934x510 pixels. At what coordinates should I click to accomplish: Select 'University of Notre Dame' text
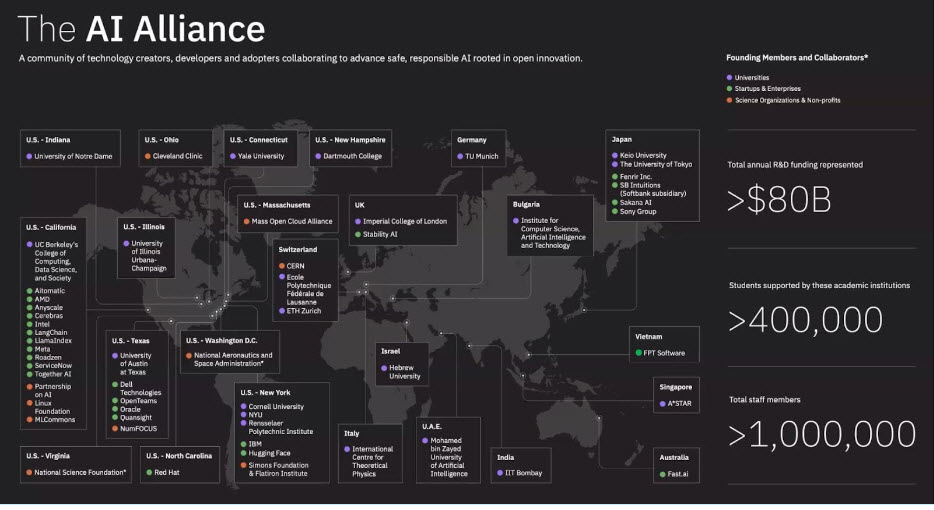coord(73,156)
